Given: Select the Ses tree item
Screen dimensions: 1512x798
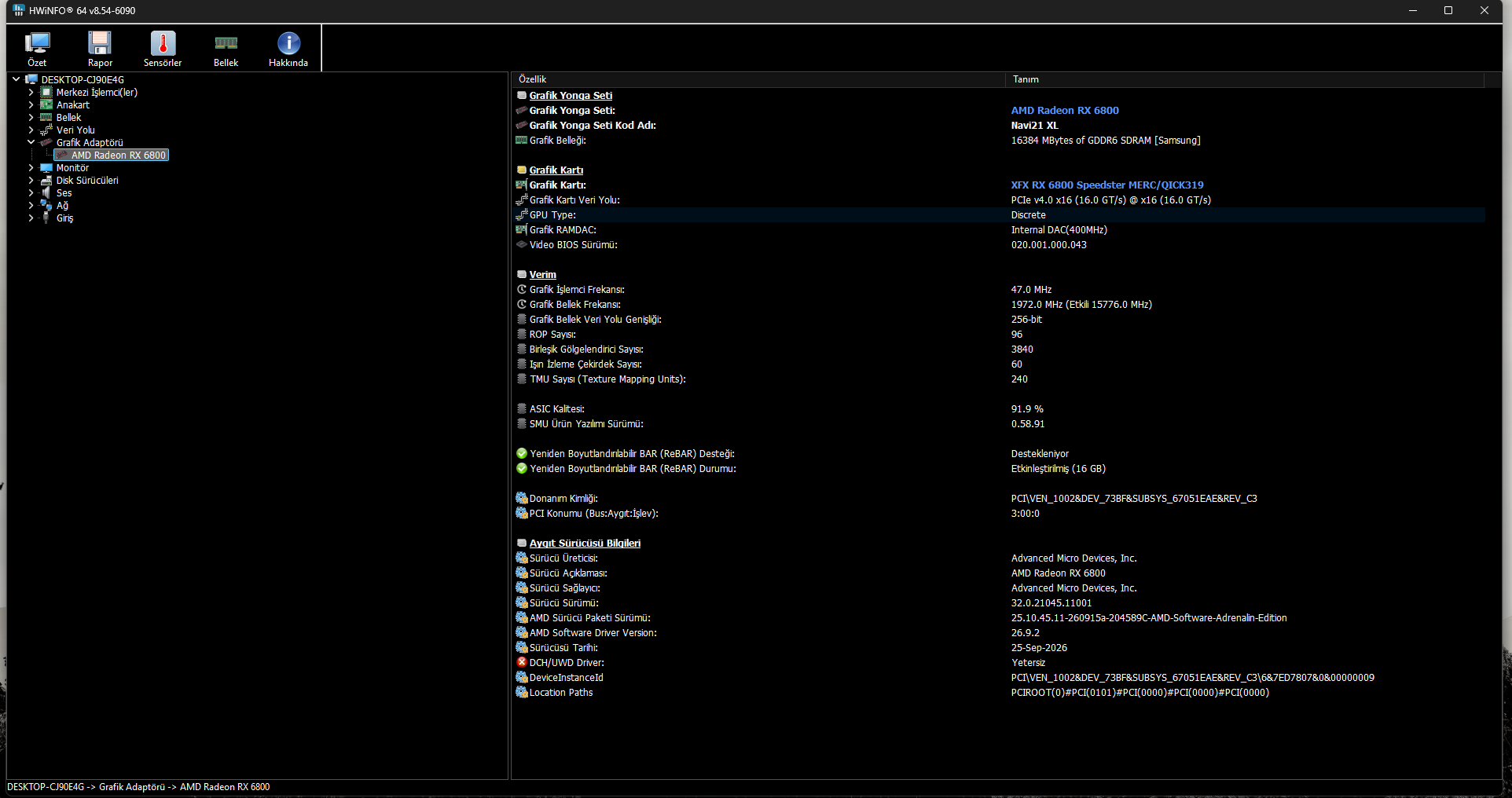Looking at the screenshot, I should point(64,192).
